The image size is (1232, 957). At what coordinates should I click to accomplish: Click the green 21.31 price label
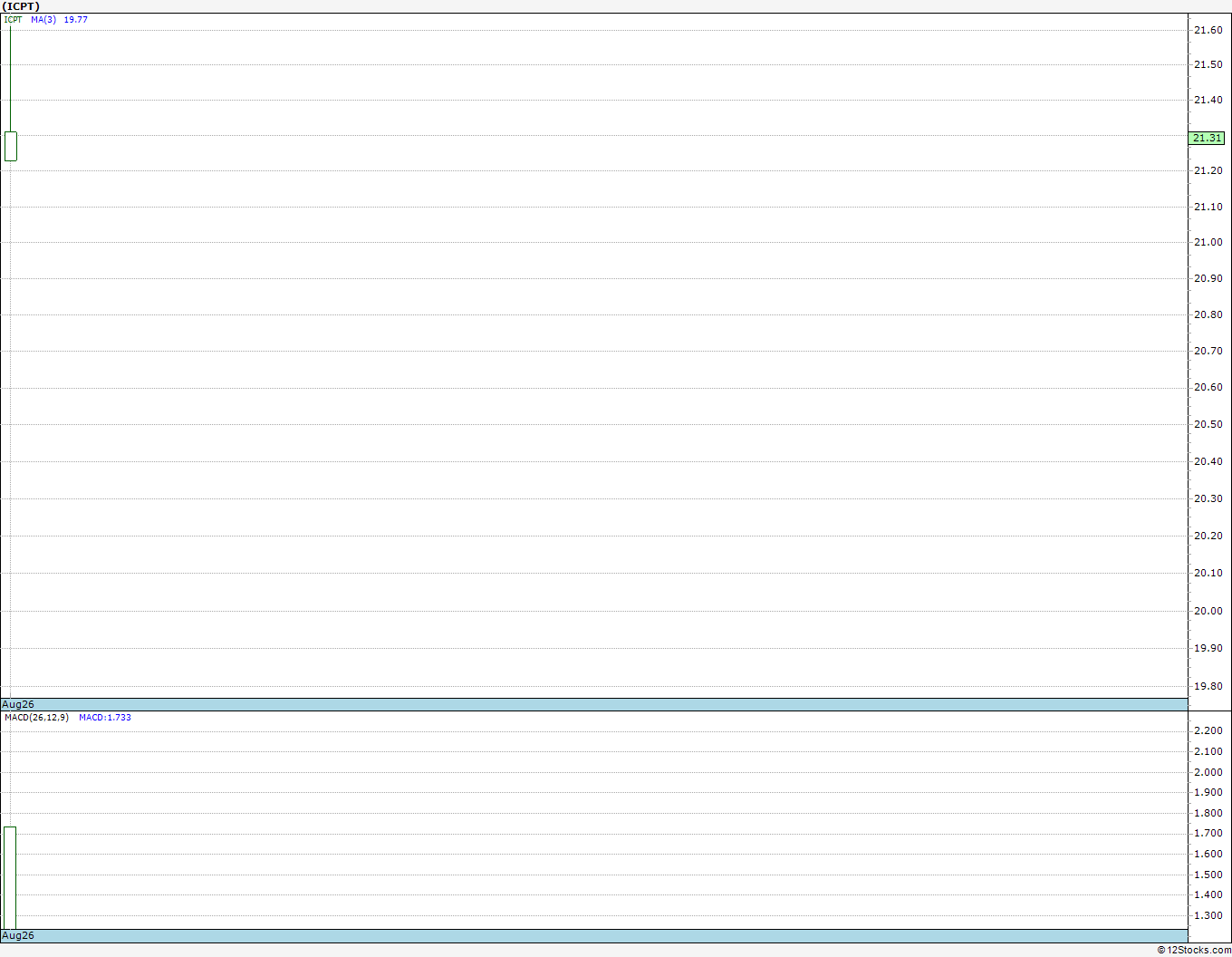click(1207, 138)
